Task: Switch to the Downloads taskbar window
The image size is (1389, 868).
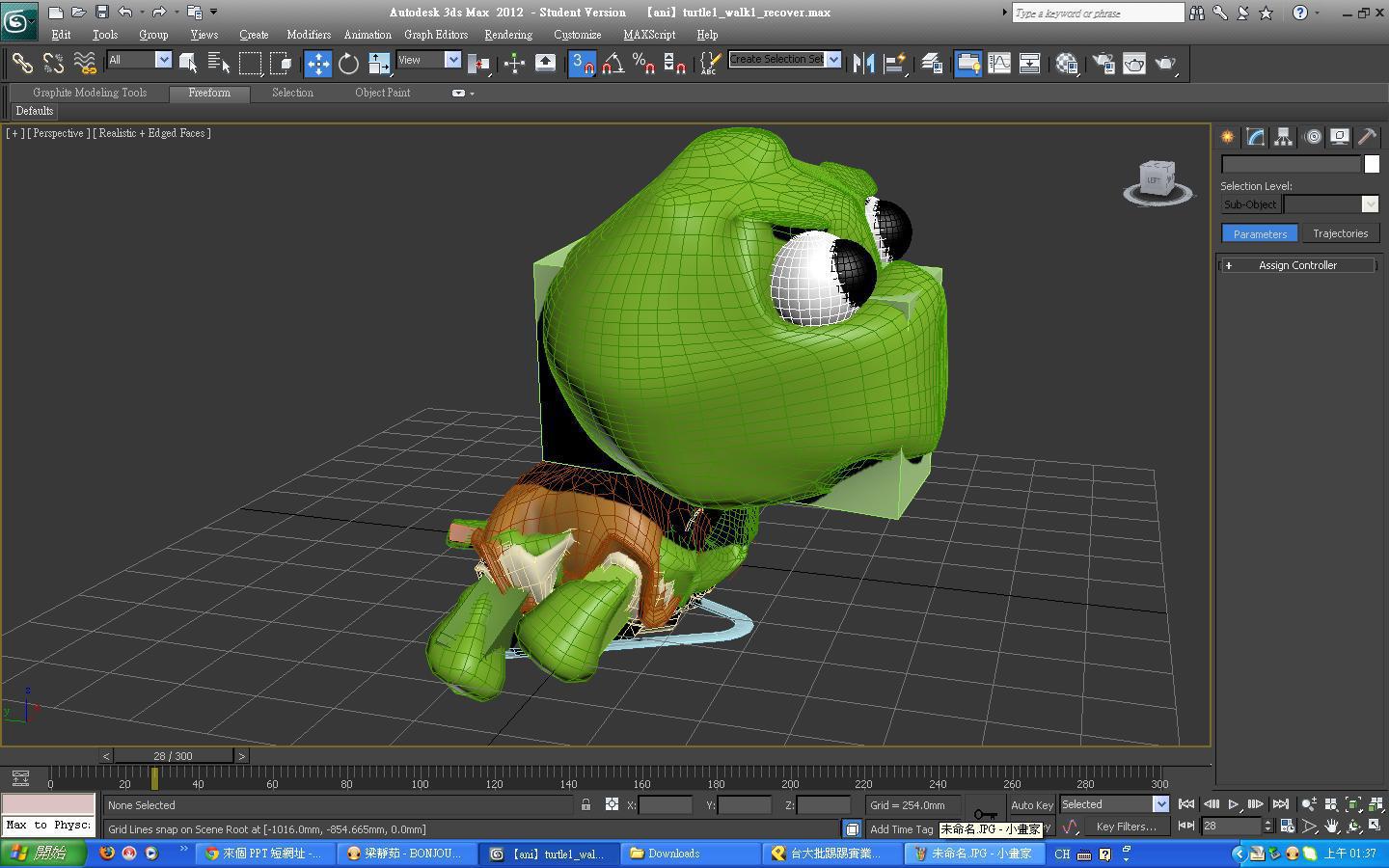Action: [690, 854]
